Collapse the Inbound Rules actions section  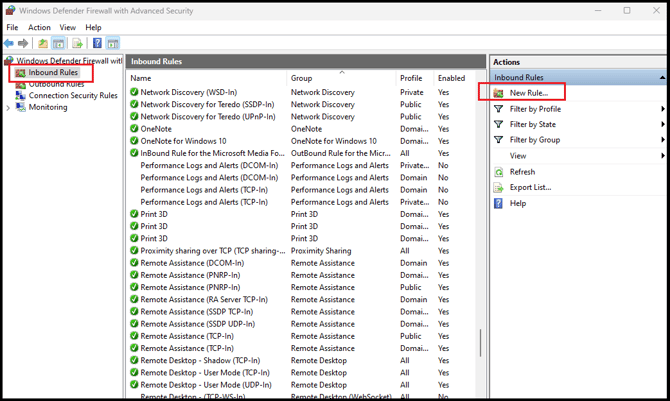click(662, 77)
